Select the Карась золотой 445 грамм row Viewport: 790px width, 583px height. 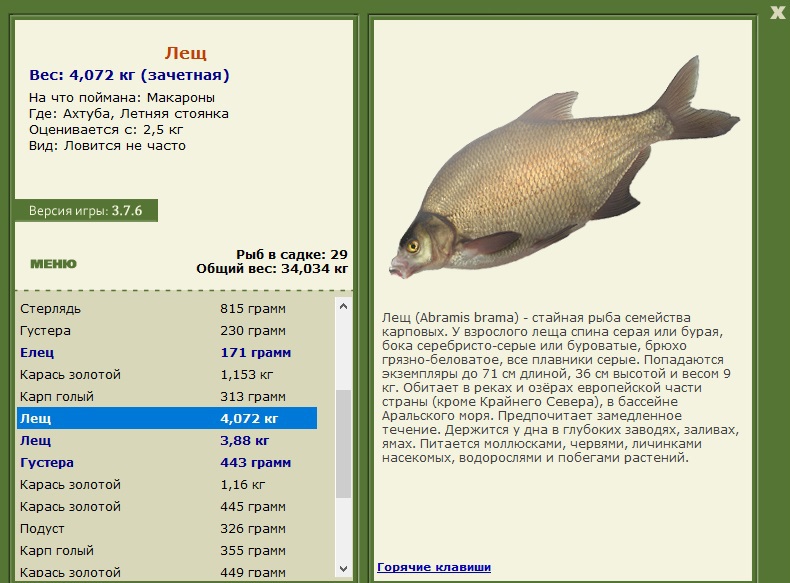[x=167, y=506]
